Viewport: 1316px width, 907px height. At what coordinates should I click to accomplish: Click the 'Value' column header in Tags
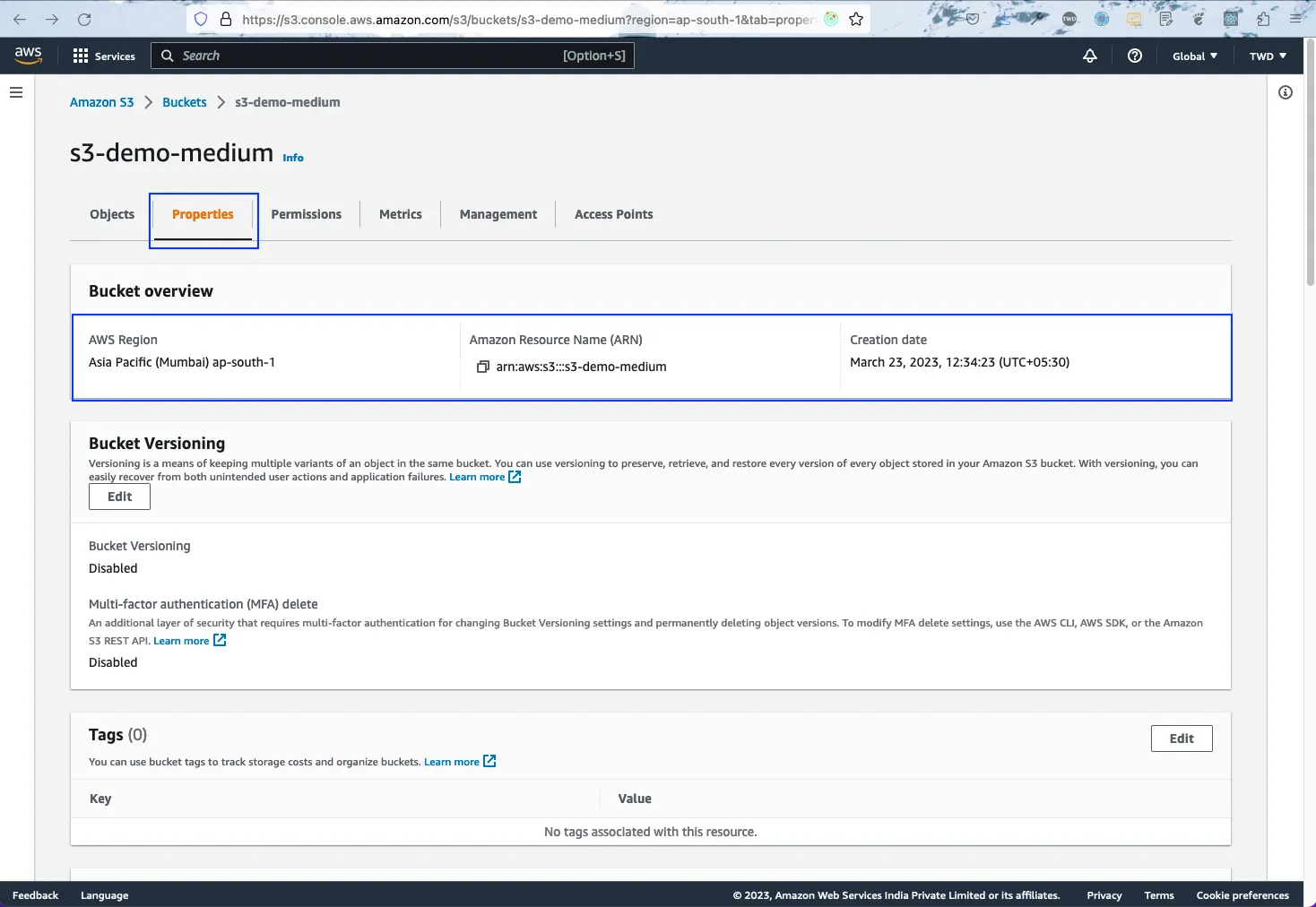(x=635, y=799)
